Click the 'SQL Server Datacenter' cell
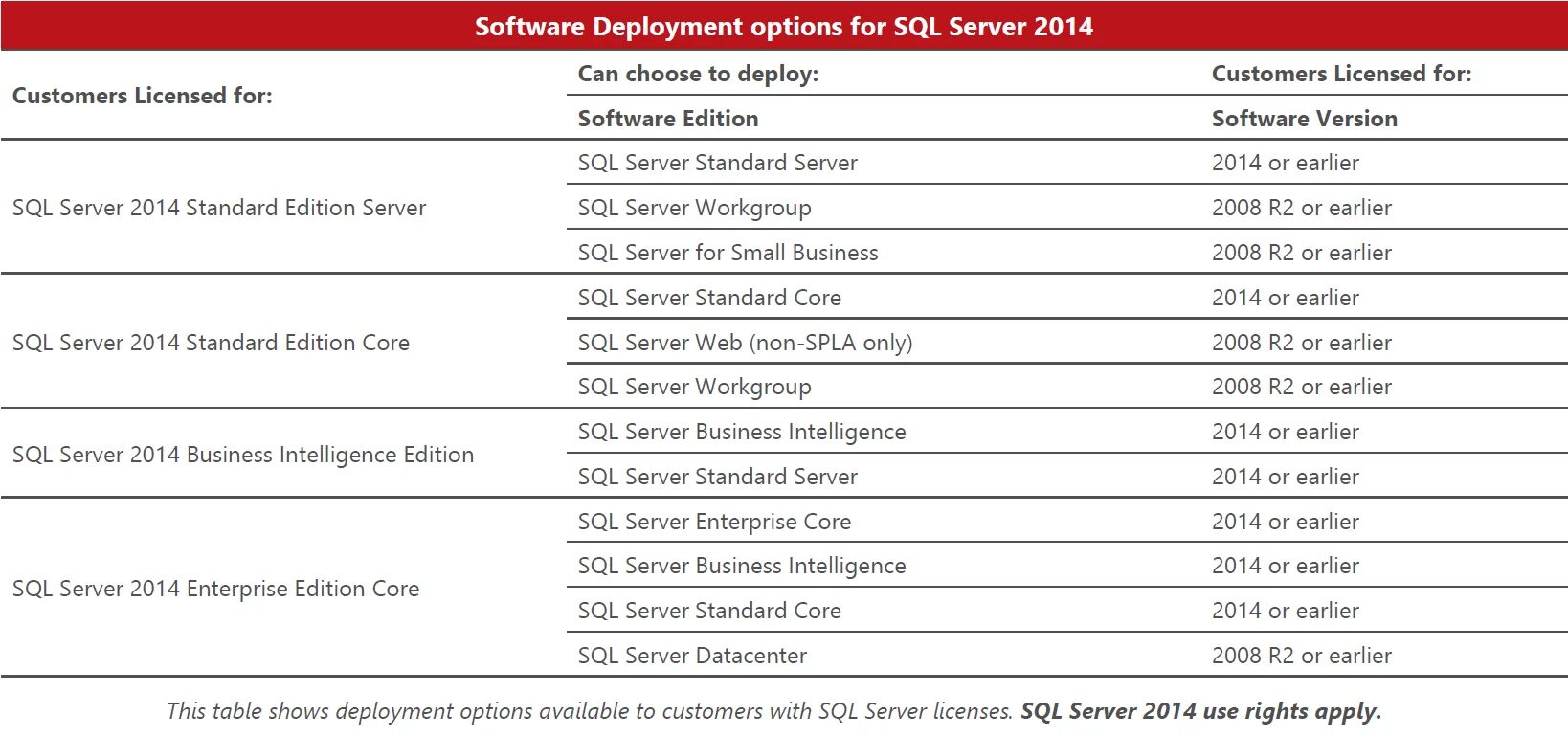This screenshot has height=736, width=1568. 692,656
